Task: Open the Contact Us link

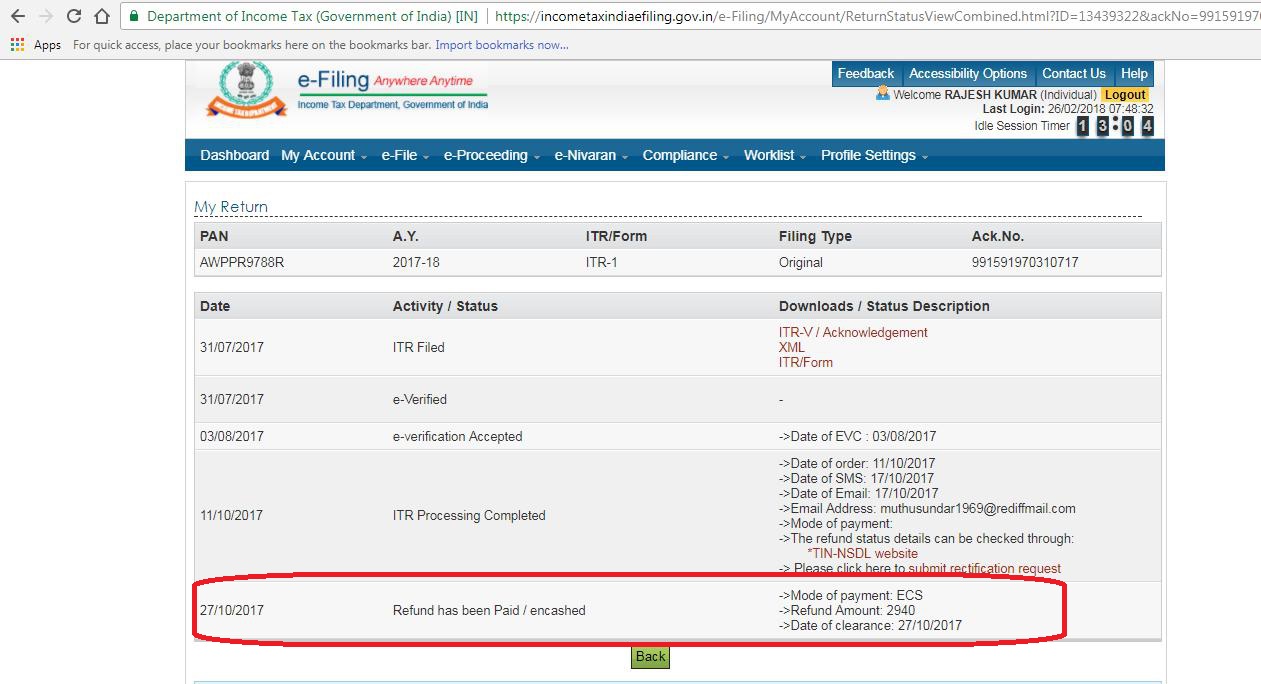Action: (x=1073, y=74)
